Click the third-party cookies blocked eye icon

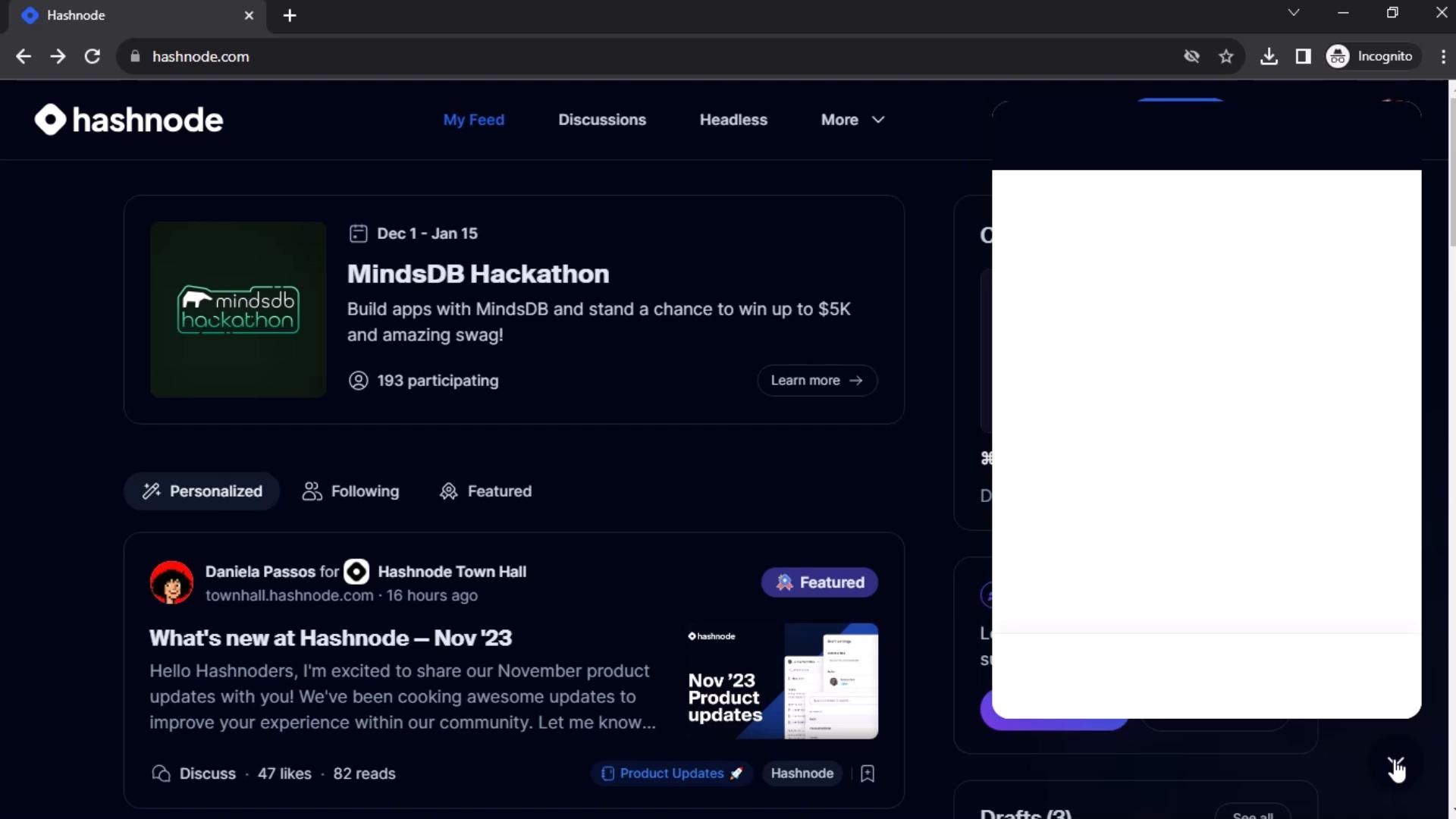click(x=1191, y=56)
